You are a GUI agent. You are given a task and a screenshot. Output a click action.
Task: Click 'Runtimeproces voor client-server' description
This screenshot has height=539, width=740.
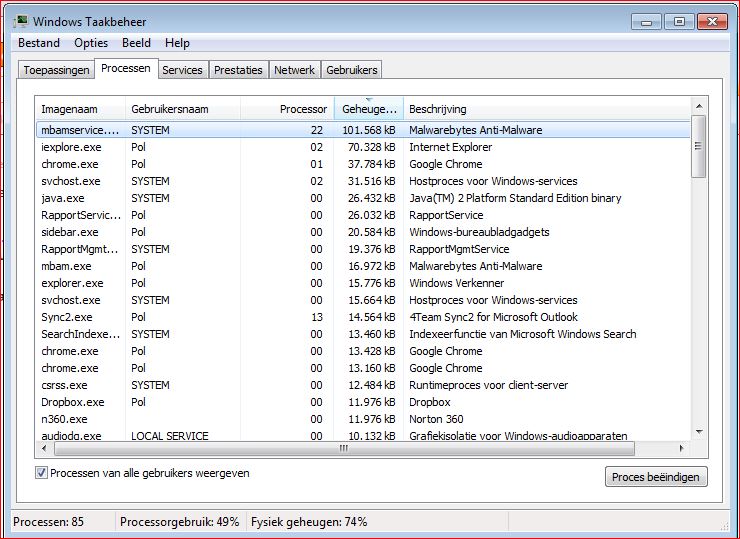tap(488, 385)
